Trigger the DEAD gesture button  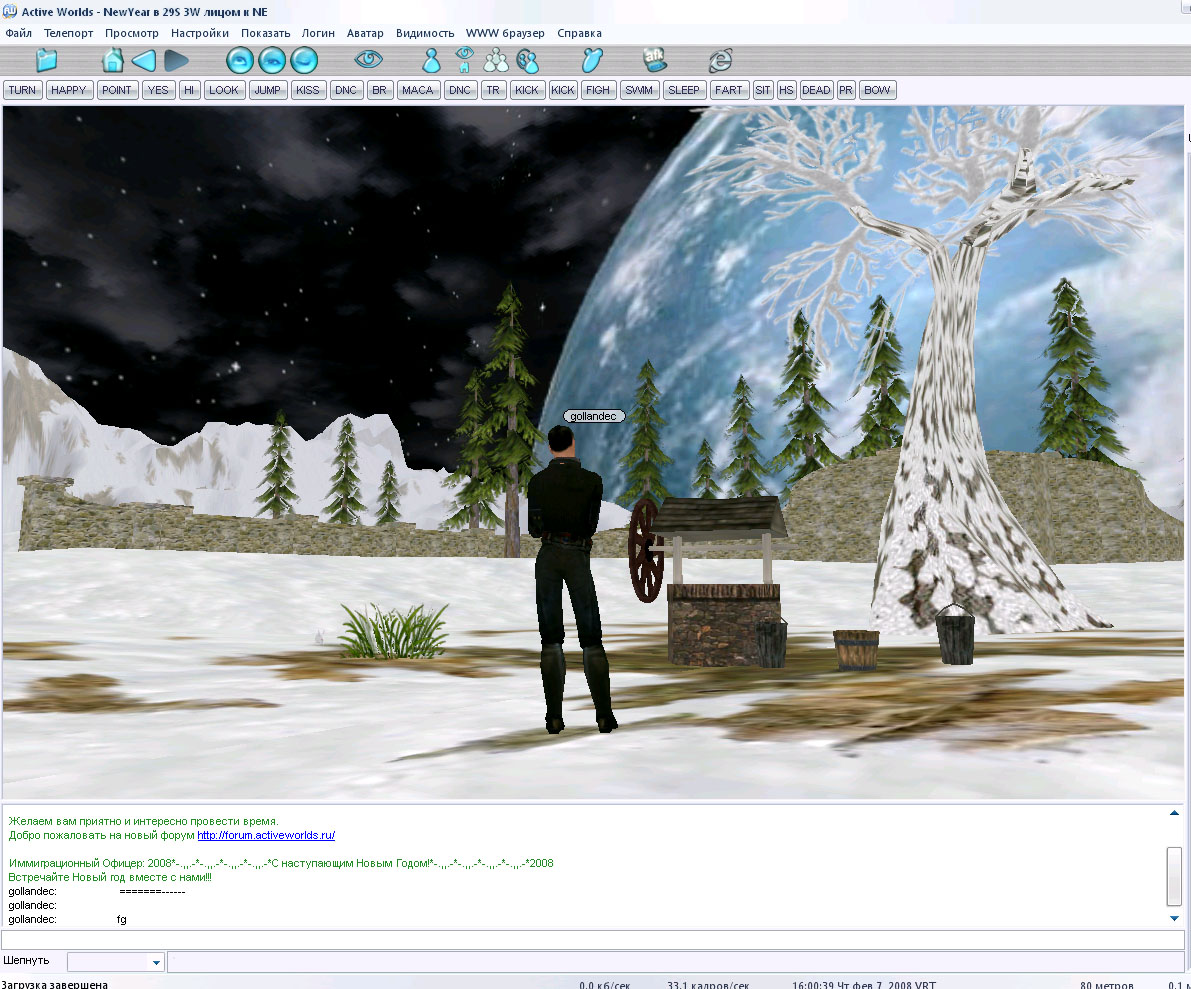816,90
